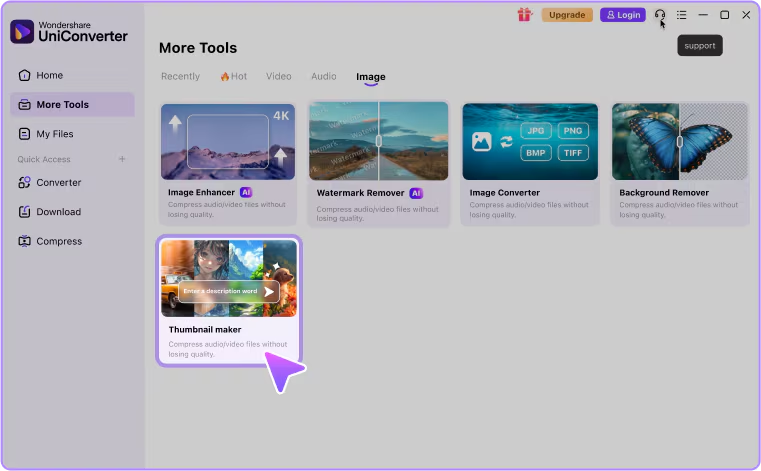Click the My Files icon in sidebar
The width and height of the screenshot is (761, 471).
[x=24, y=134]
